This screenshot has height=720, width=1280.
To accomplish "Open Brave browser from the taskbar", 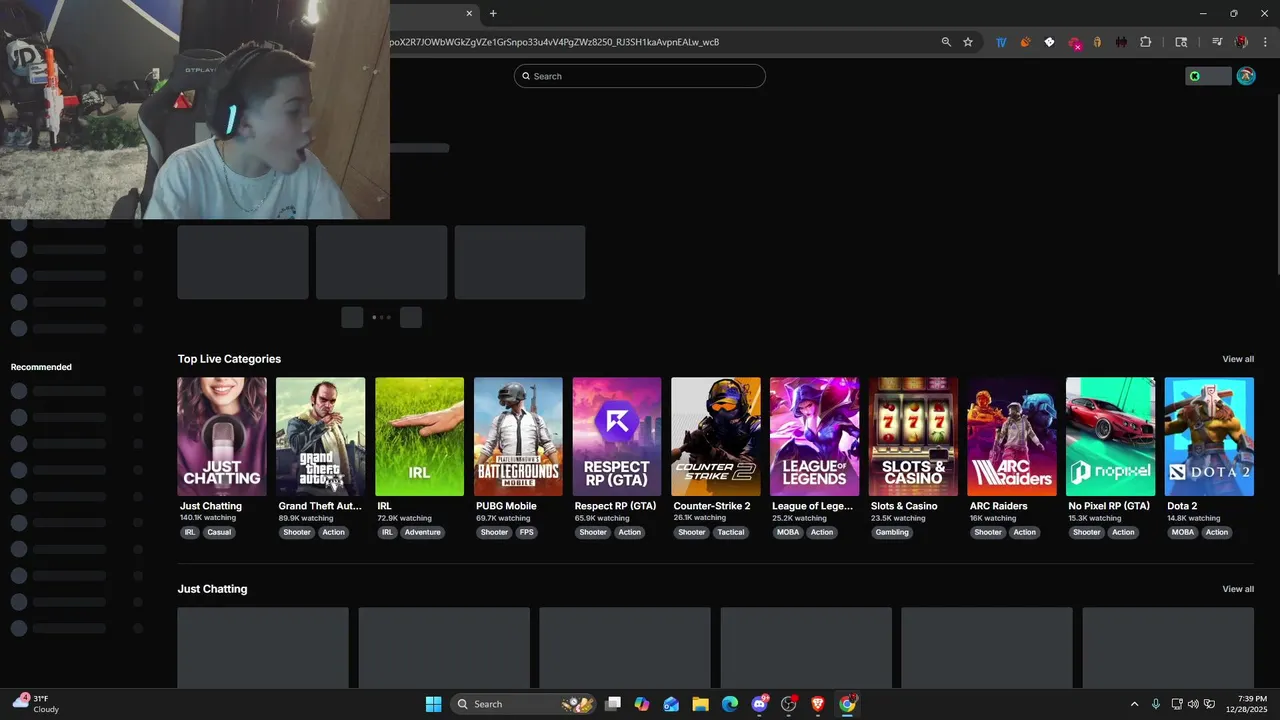I will tap(818, 704).
